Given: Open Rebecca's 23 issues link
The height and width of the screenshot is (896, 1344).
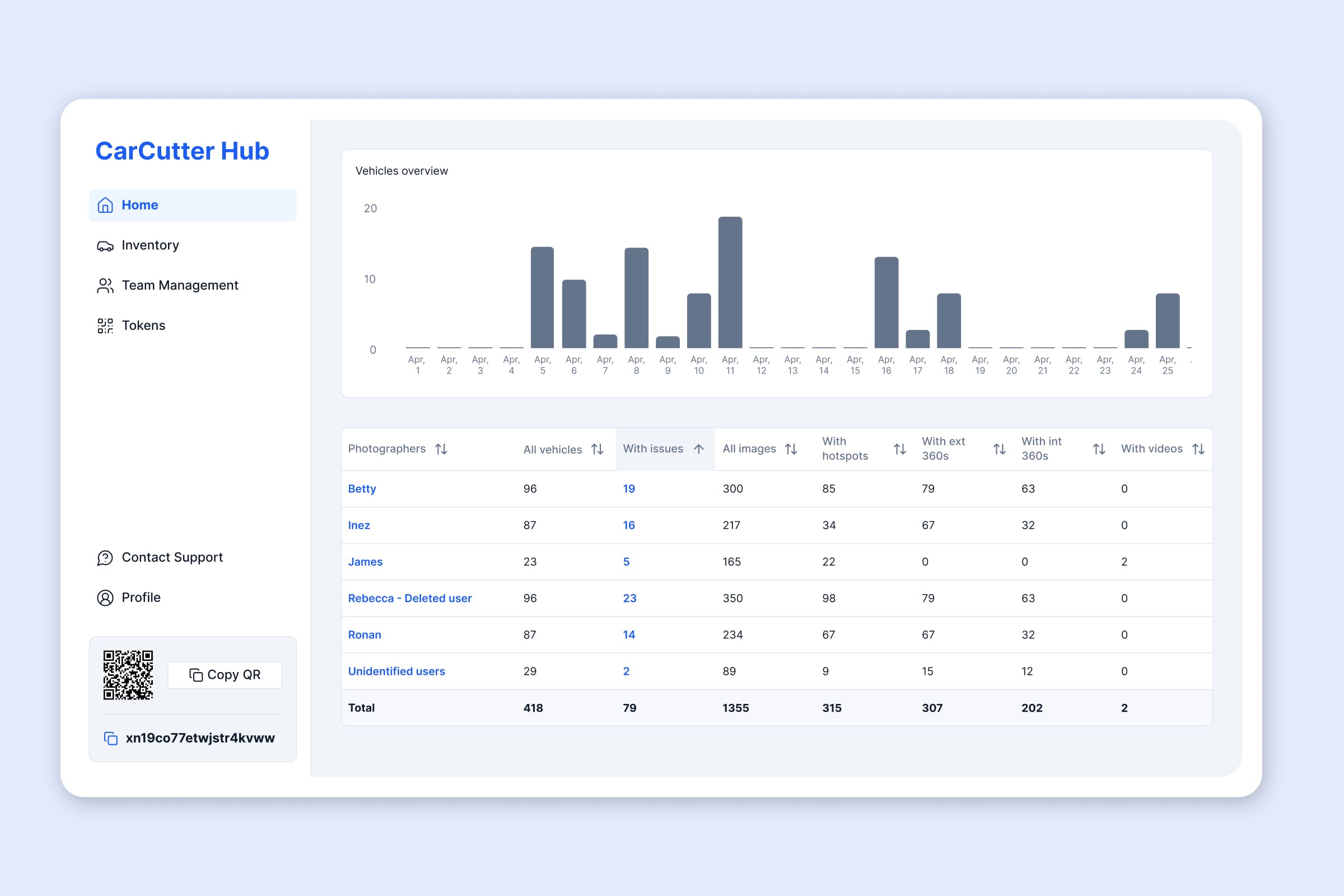Looking at the screenshot, I should 629,598.
